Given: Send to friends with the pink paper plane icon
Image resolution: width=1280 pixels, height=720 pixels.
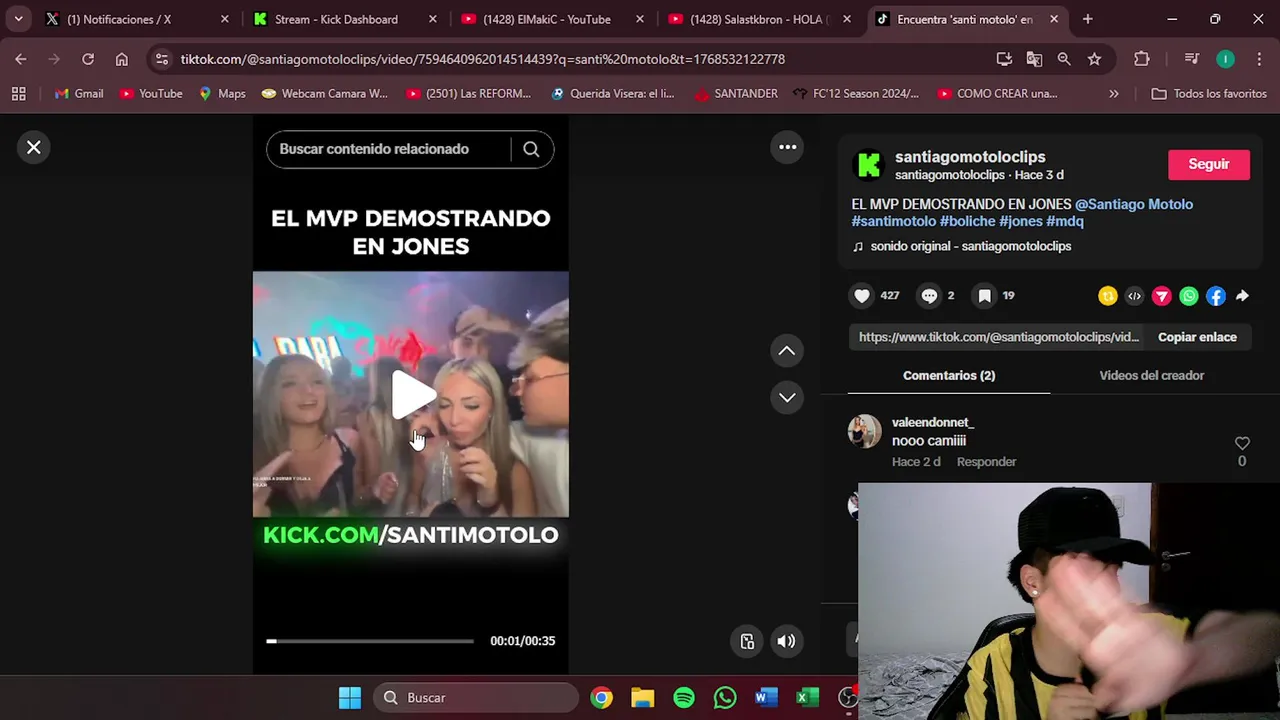Looking at the screenshot, I should pos(1161,296).
